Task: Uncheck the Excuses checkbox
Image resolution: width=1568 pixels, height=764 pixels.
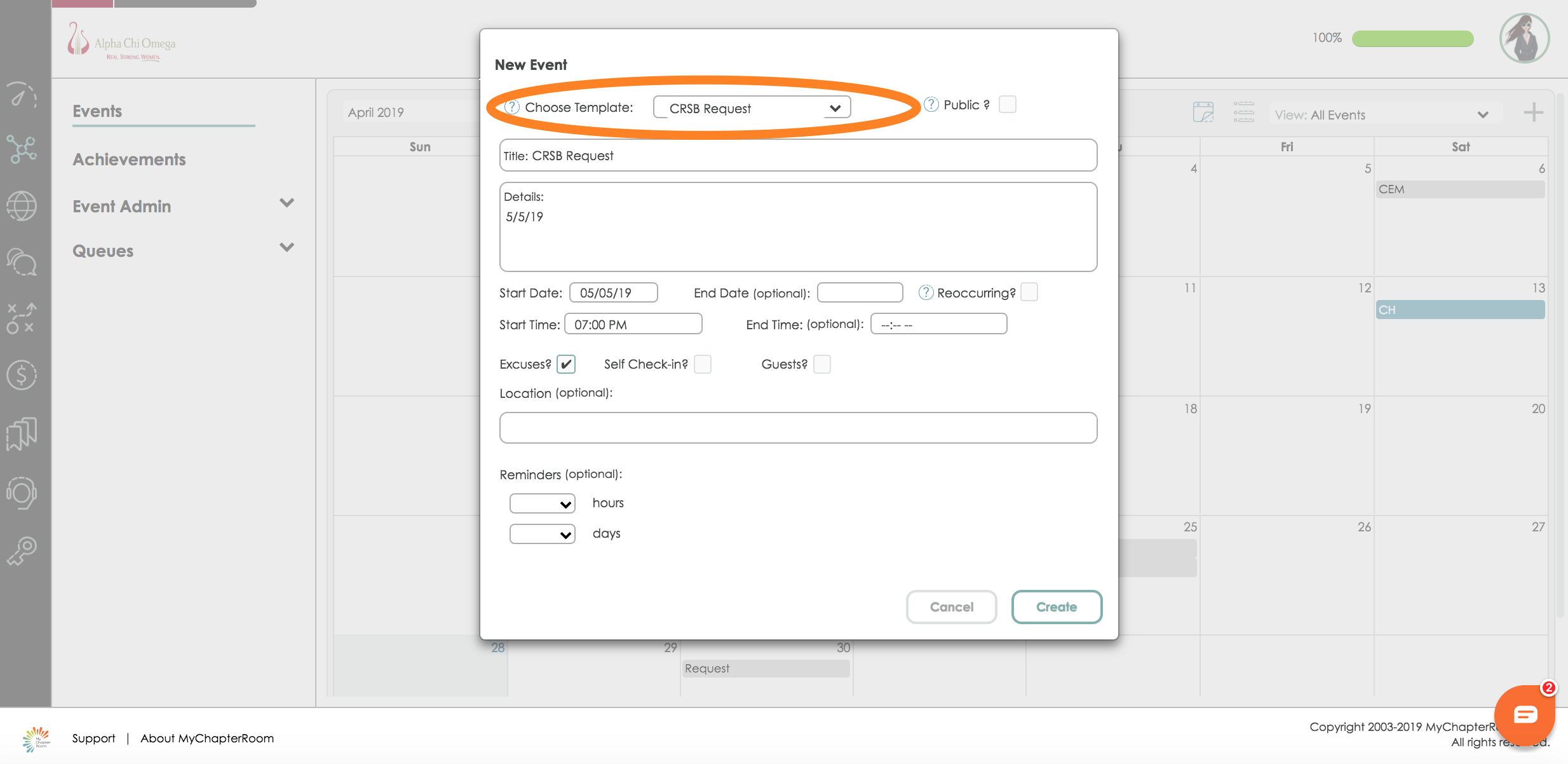Action: pyautogui.click(x=565, y=364)
